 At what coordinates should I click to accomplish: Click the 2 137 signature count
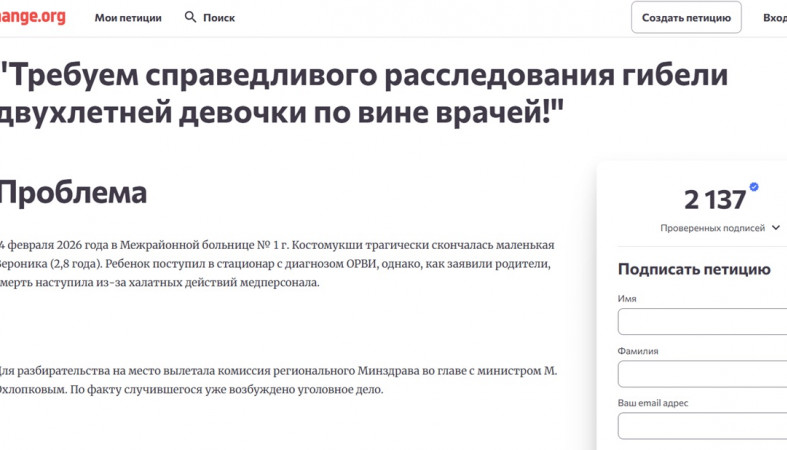pos(715,200)
